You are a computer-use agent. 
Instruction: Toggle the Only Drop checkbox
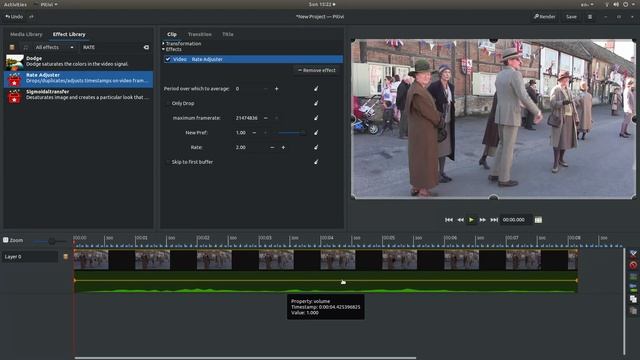pyautogui.click(x=167, y=103)
